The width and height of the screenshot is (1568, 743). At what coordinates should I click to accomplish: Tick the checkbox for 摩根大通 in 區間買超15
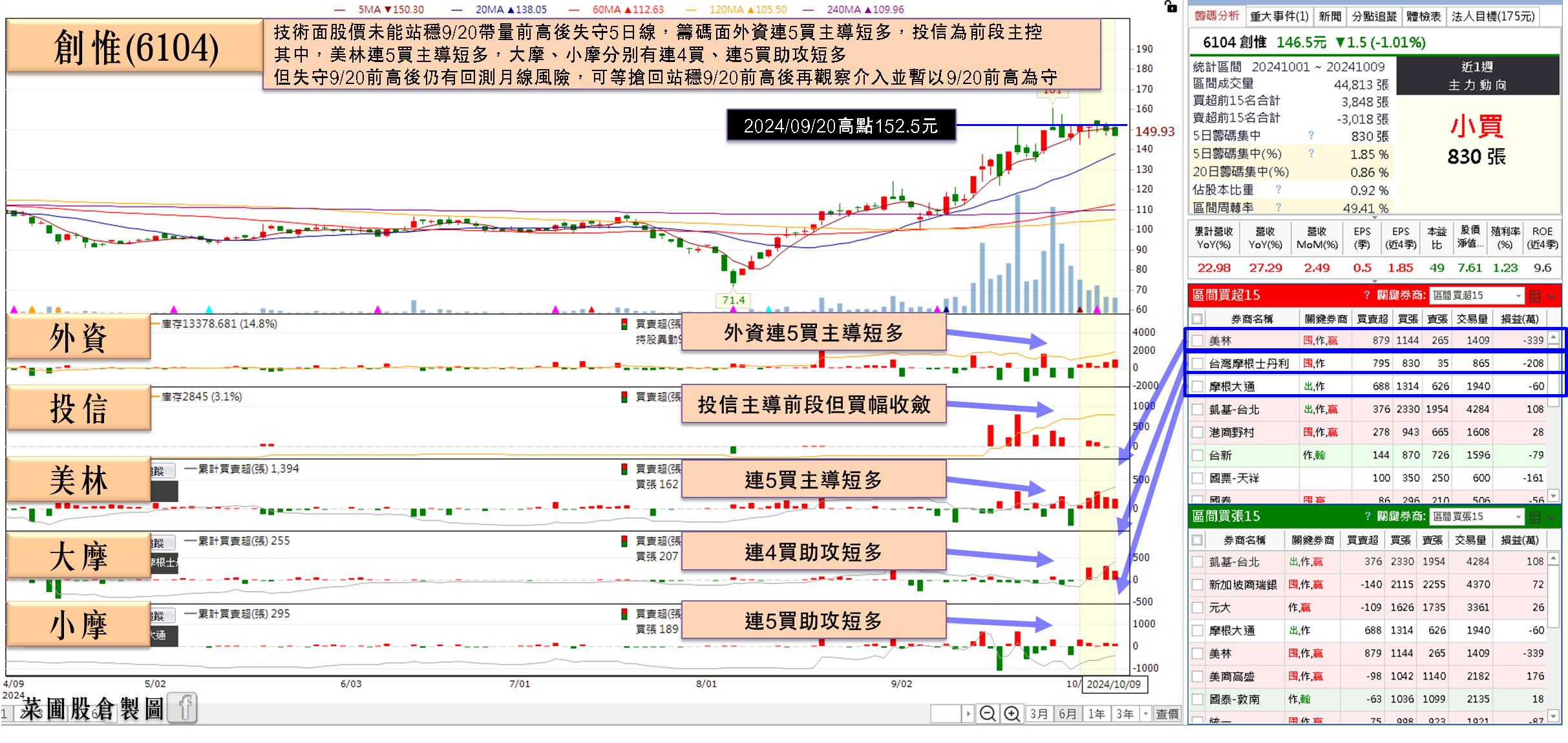pyautogui.click(x=1198, y=386)
